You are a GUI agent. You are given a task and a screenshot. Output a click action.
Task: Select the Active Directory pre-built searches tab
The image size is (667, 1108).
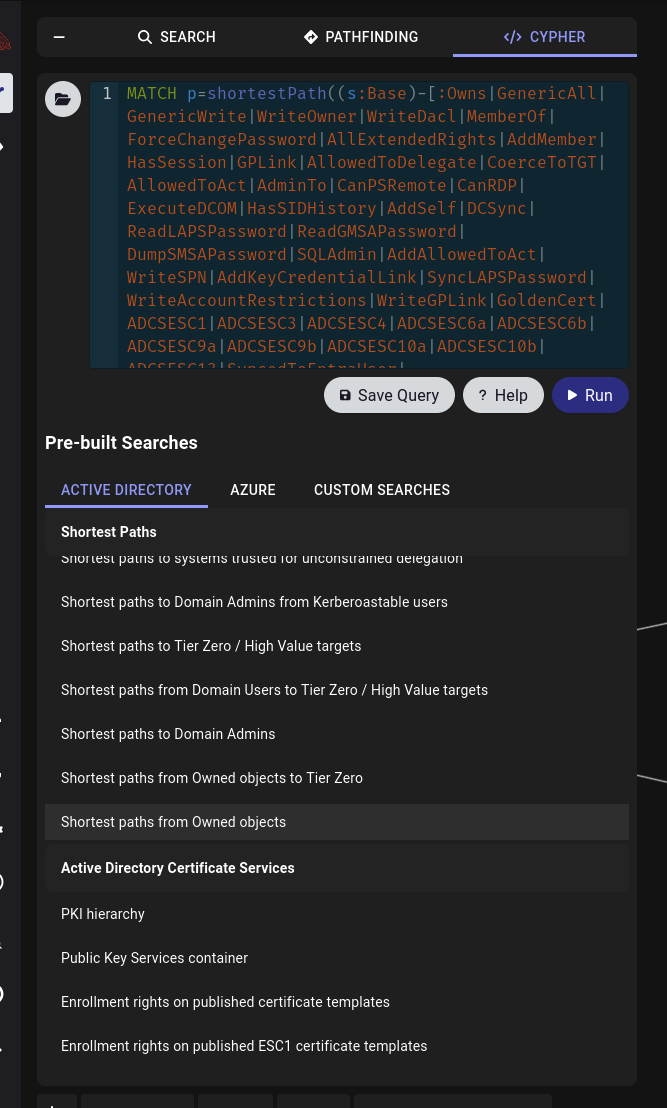click(x=126, y=490)
